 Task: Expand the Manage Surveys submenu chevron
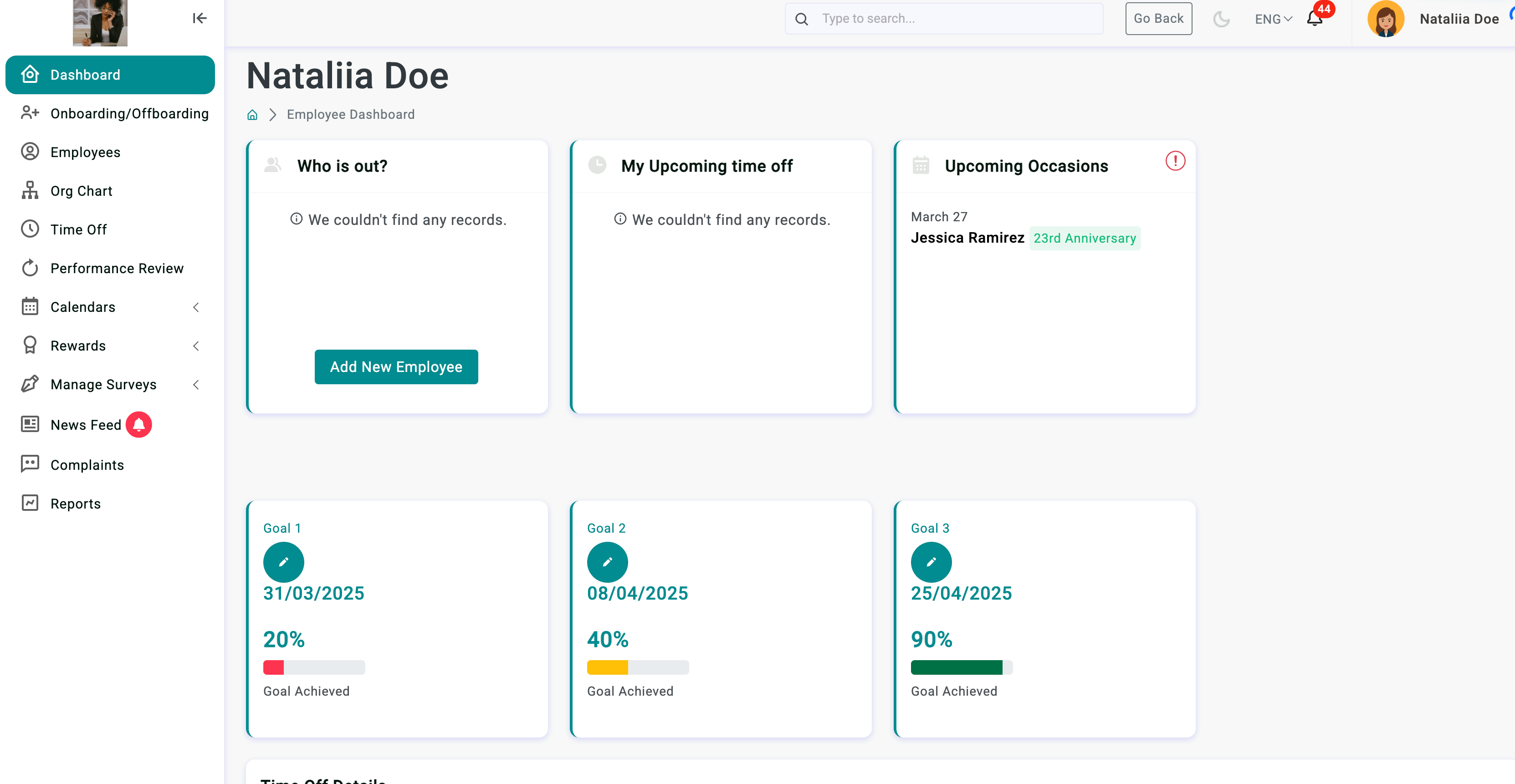tap(196, 384)
